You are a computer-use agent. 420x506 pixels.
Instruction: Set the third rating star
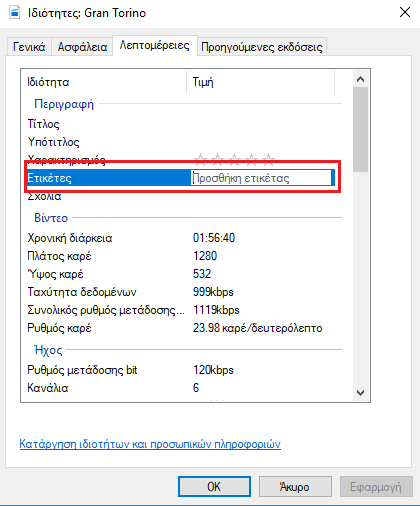[x=234, y=160]
